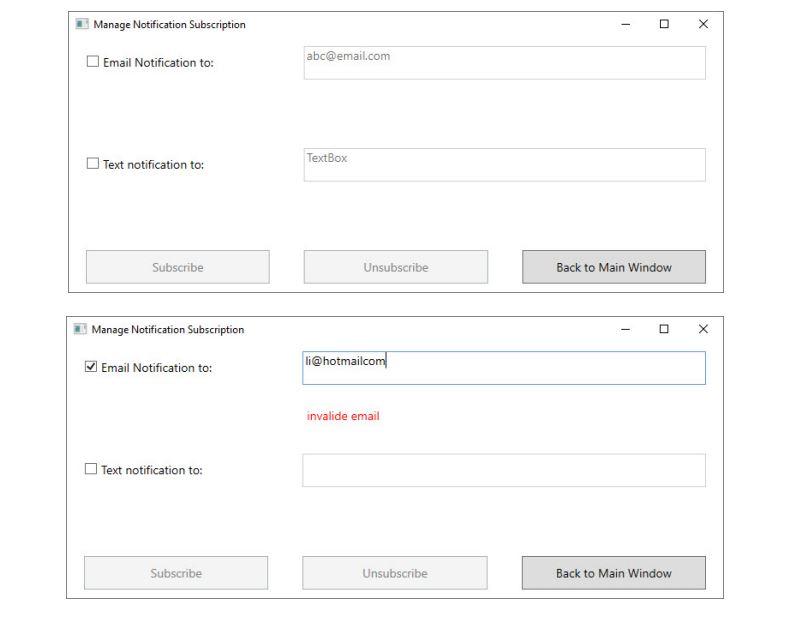Image resolution: width=792 pixels, height=626 pixels.
Task: Minimize the top Manage Notification window
Action: pos(625,24)
